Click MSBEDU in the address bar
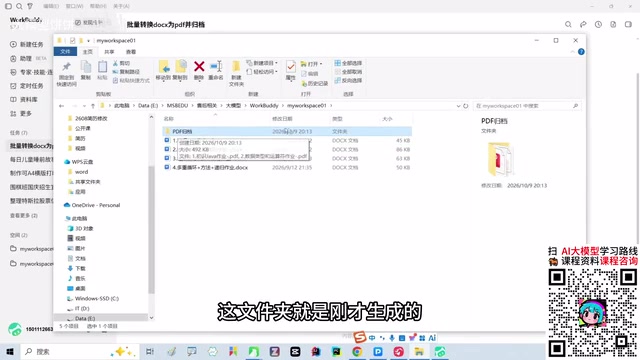Viewport: 640px width, 360px height. tap(177, 105)
